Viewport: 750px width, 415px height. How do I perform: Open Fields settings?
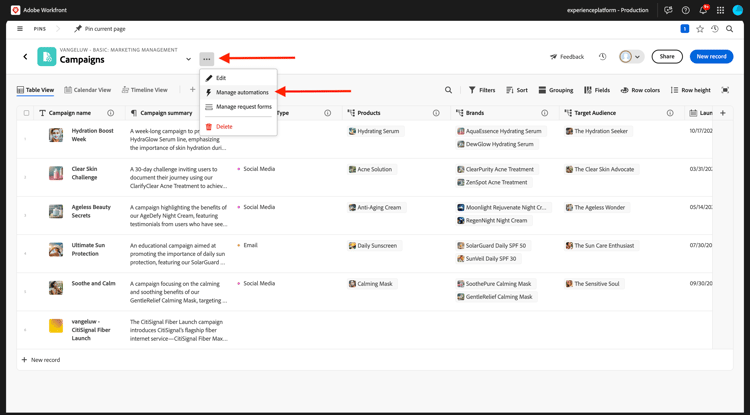(x=597, y=90)
